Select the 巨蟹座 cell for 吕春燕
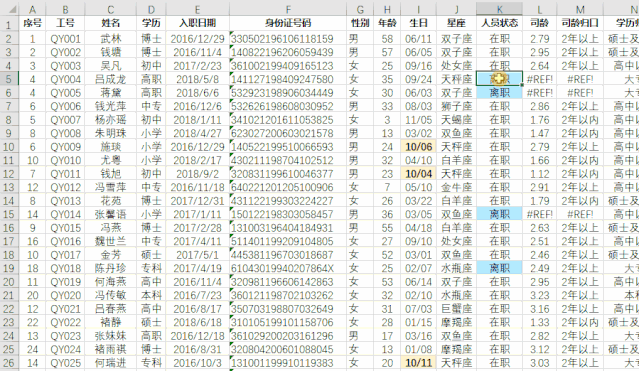 (456, 309)
